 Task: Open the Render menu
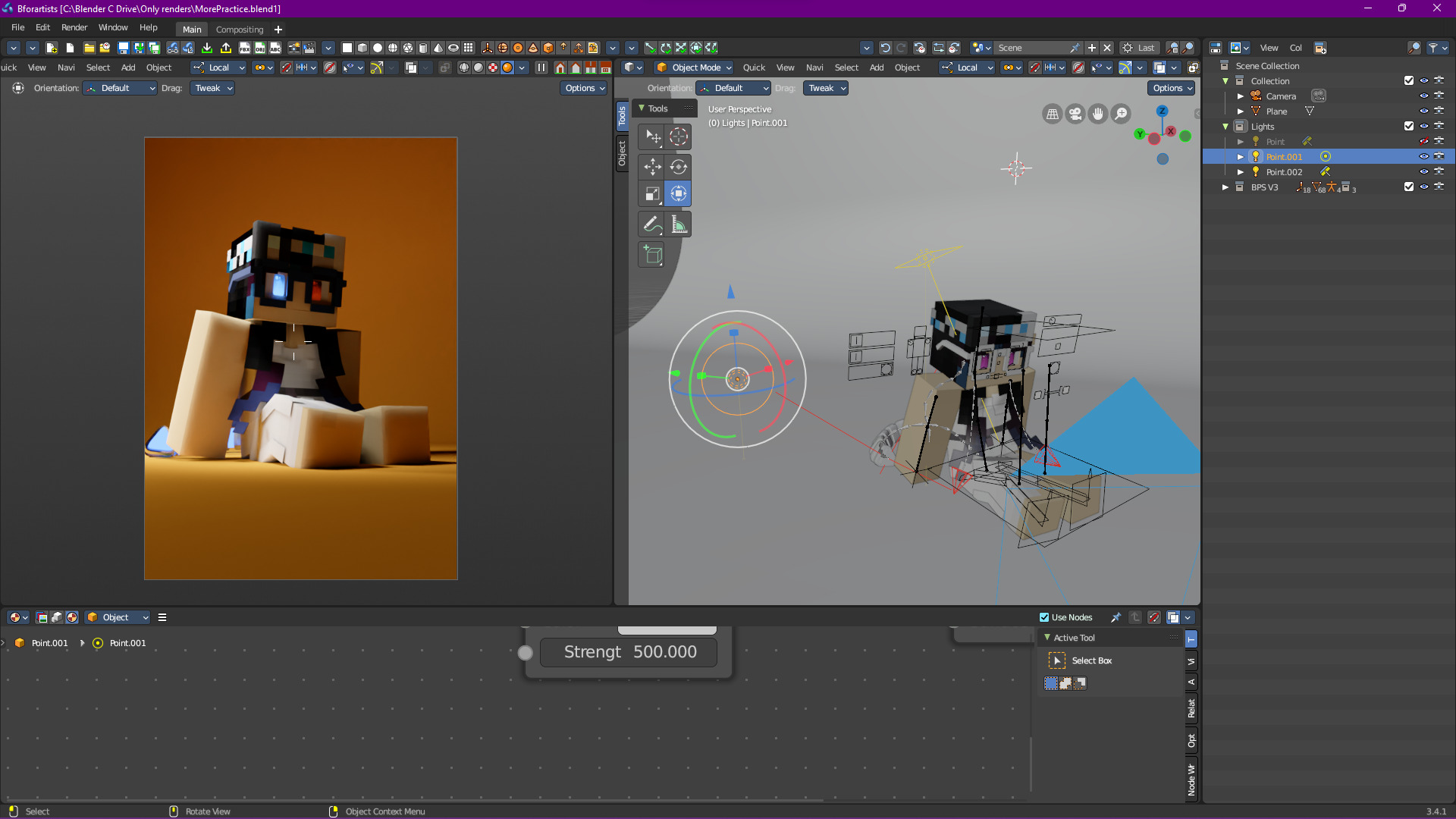[74, 27]
